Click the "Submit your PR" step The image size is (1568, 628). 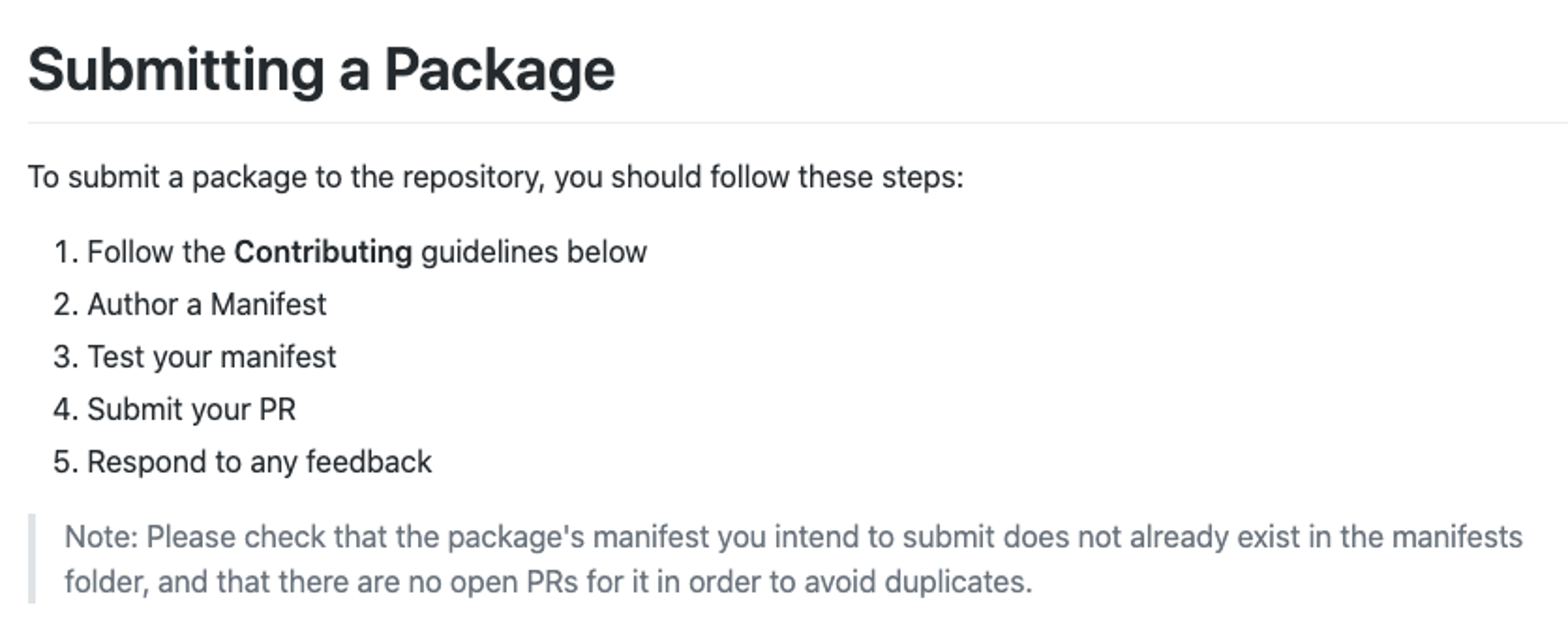click(191, 409)
